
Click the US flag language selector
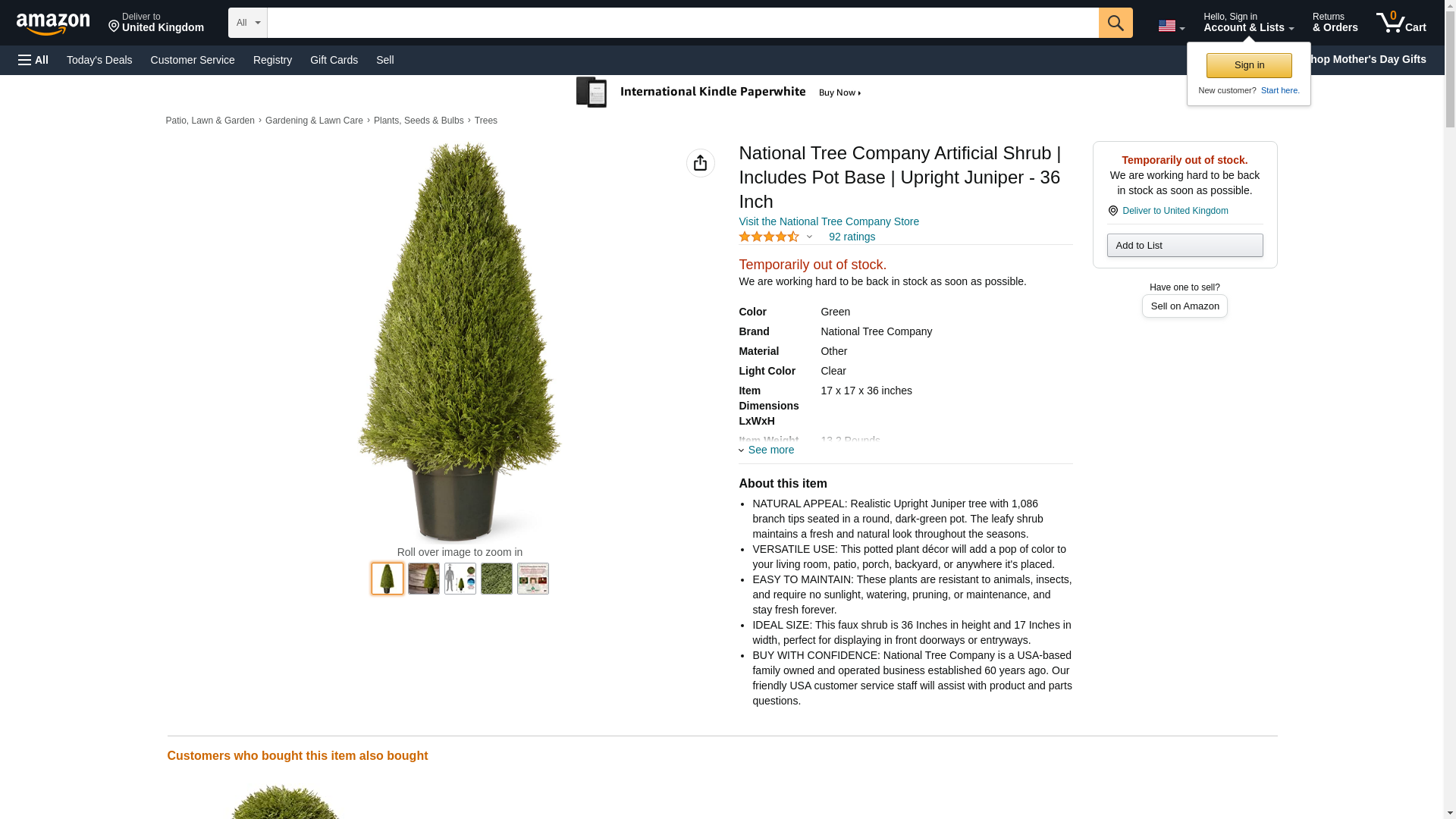click(x=1171, y=26)
